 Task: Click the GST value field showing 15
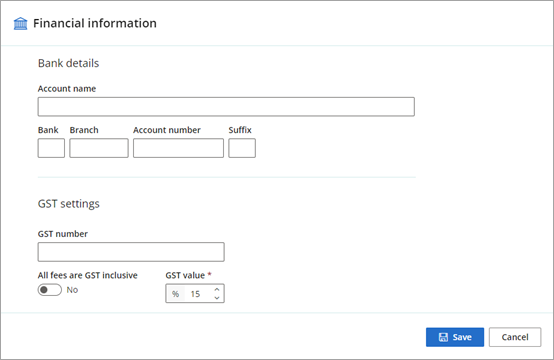click(195, 294)
